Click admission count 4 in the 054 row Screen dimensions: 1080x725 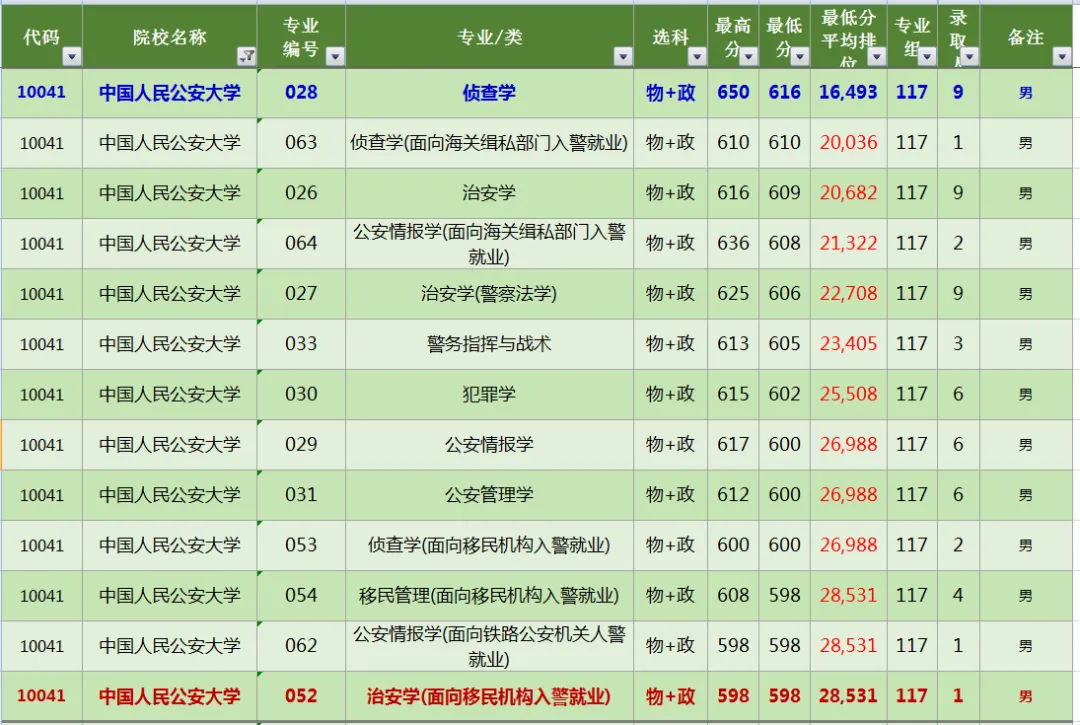click(958, 595)
